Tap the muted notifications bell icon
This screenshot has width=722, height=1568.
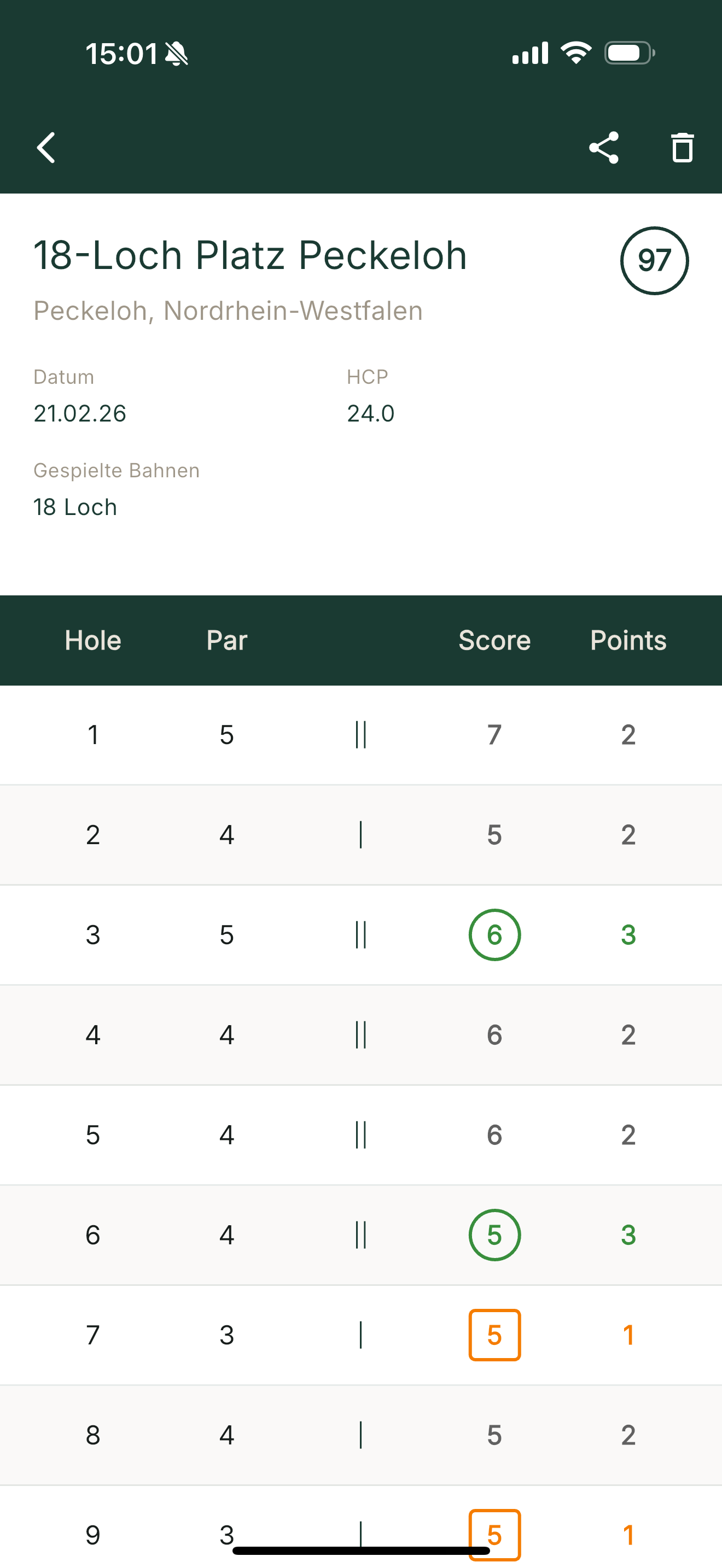(177, 53)
